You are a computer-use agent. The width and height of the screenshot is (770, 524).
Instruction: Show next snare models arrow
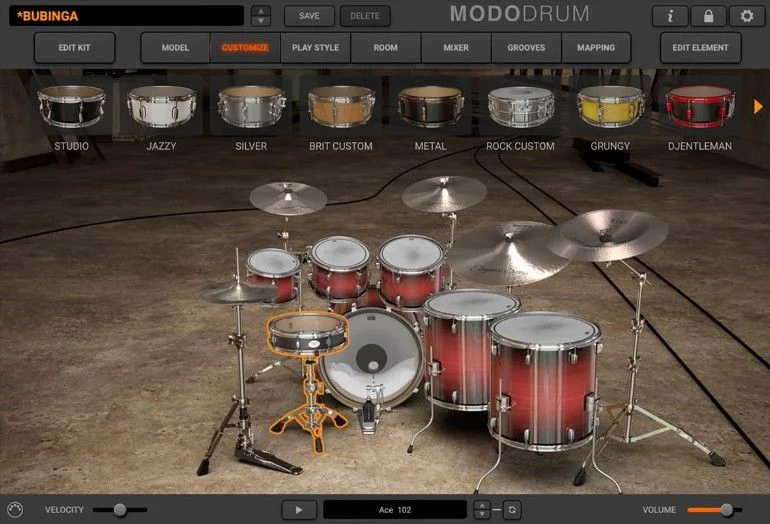click(758, 107)
